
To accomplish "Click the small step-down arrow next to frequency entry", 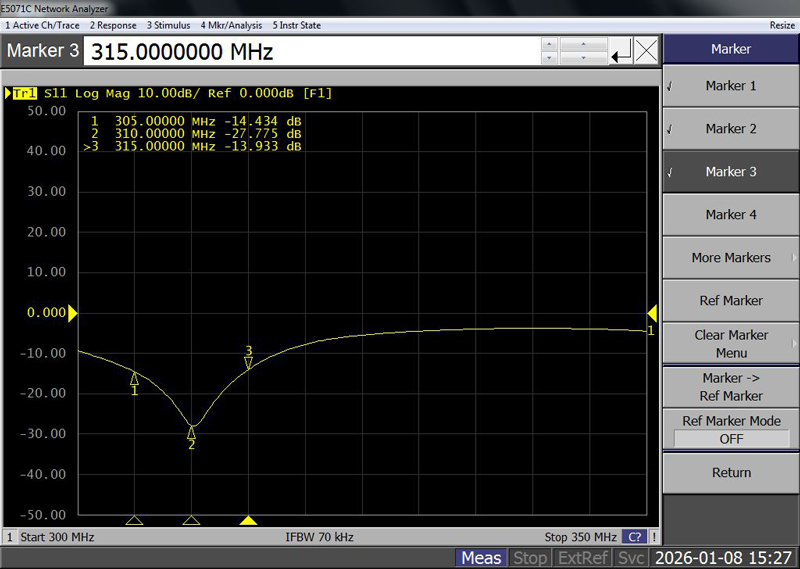I will 548,58.
